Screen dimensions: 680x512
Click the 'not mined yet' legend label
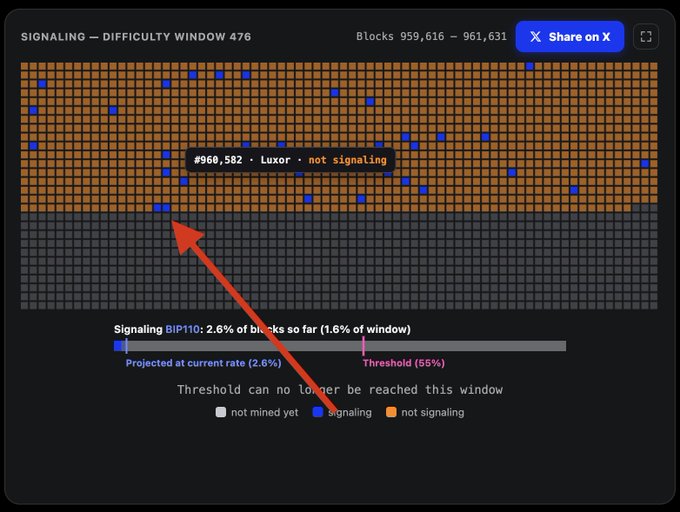point(265,412)
